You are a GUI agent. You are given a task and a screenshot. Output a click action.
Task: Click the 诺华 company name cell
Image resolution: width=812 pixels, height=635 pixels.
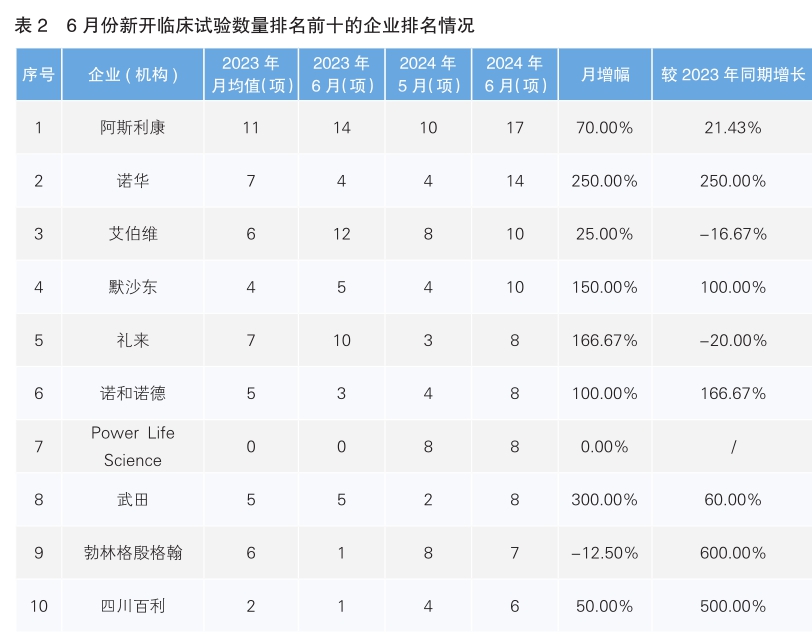(132, 181)
